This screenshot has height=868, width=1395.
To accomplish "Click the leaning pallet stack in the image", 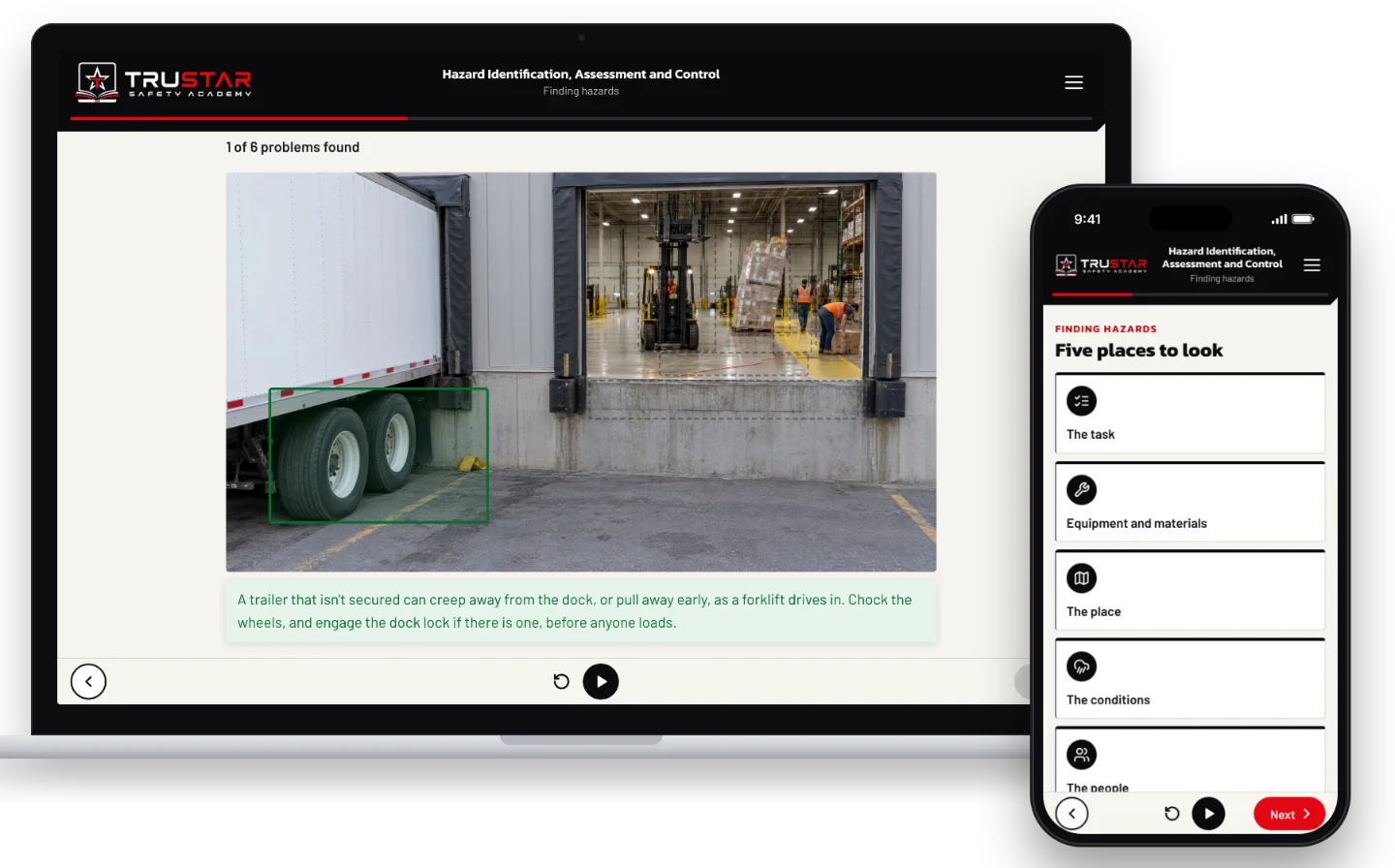I will (x=762, y=284).
